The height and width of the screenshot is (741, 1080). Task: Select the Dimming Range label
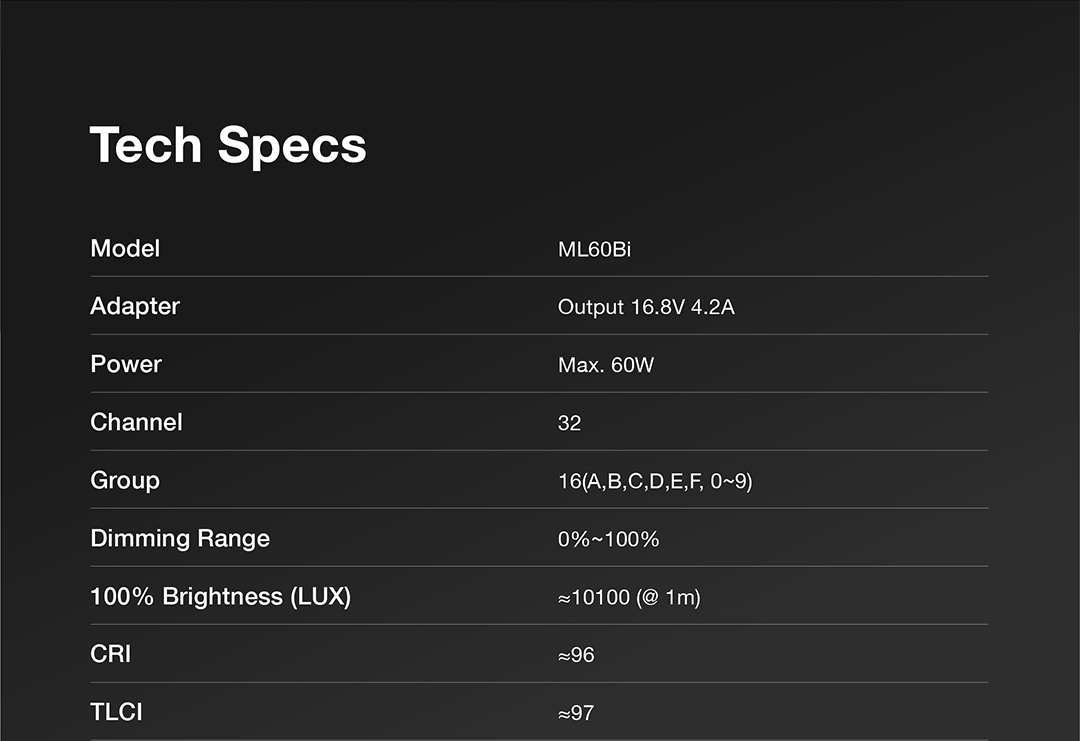tap(180, 538)
